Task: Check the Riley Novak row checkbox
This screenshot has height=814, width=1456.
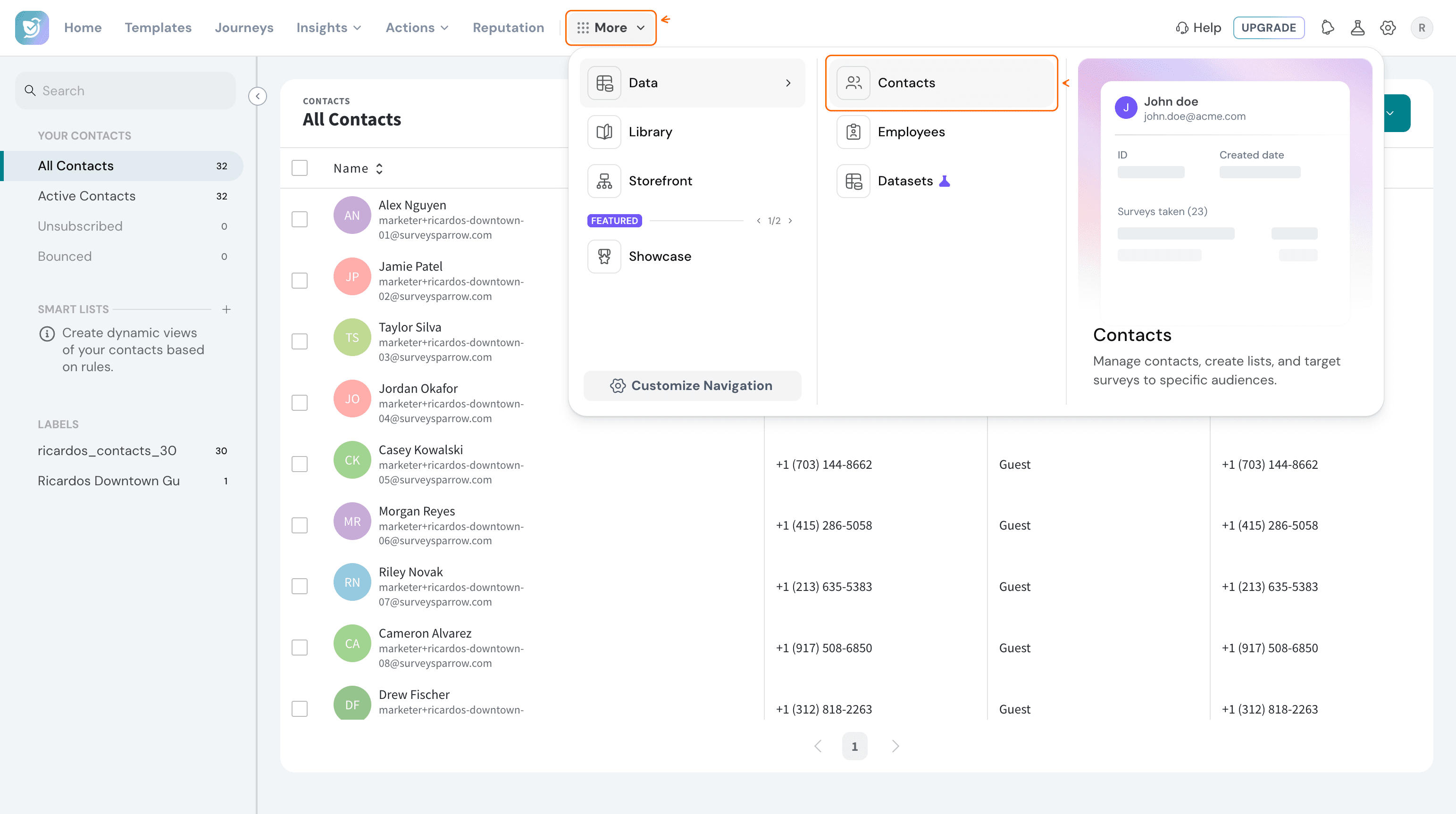Action: pyautogui.click(x=300, y=586)
